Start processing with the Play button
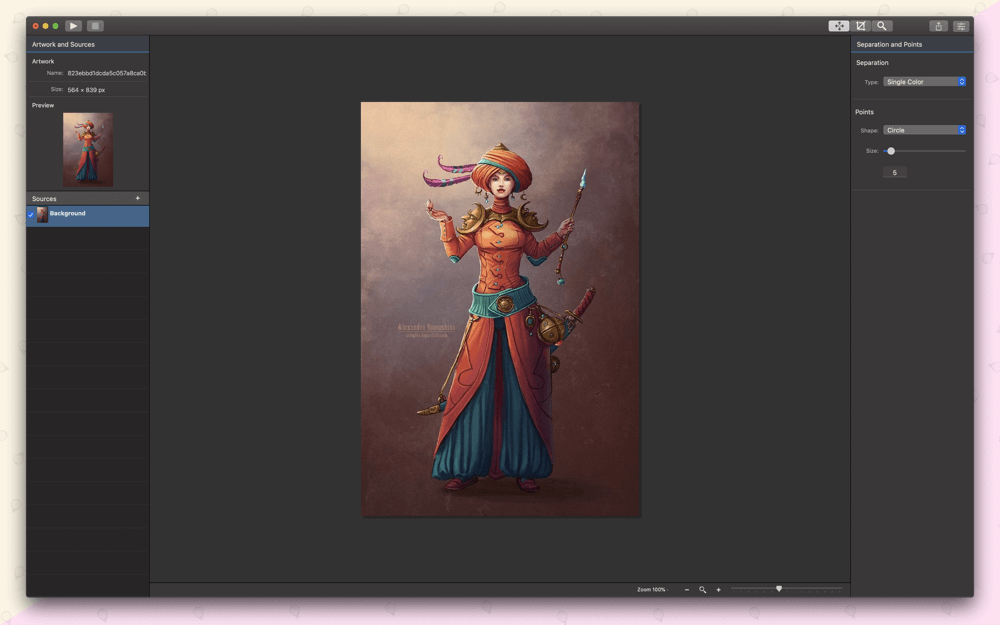 click(73, 26)
